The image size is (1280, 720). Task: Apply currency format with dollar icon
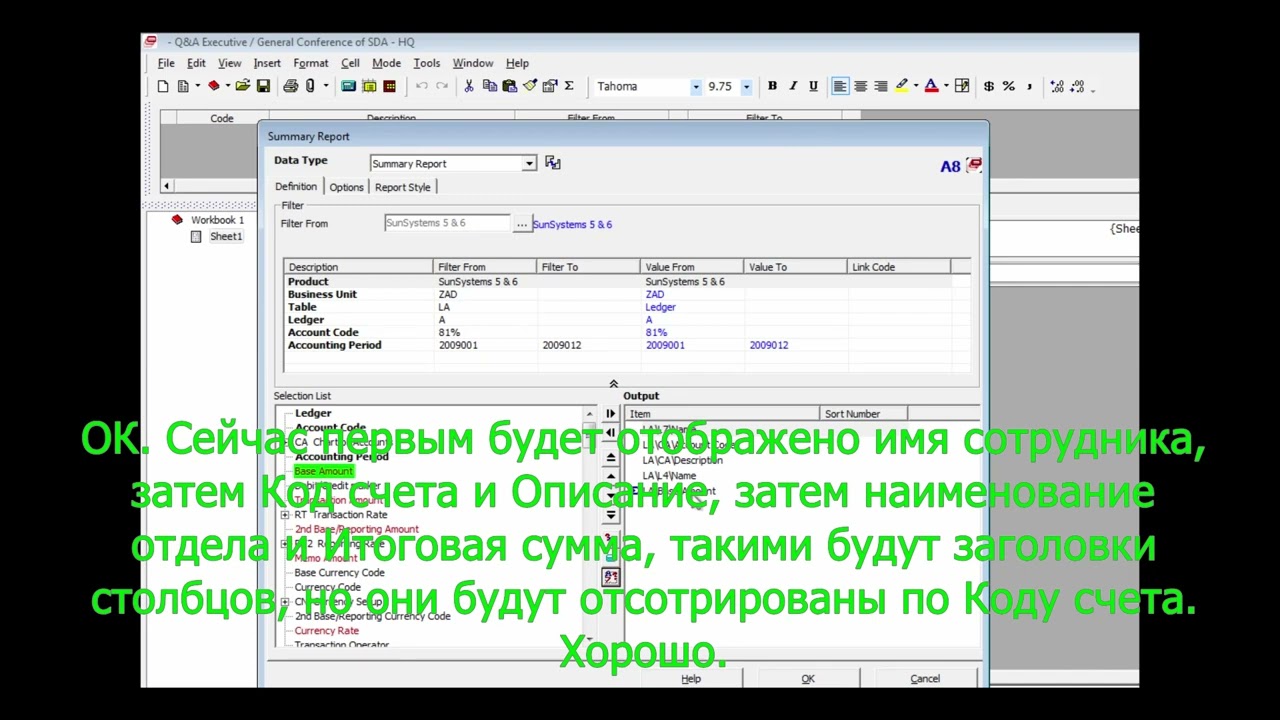[x=989, y=86]
